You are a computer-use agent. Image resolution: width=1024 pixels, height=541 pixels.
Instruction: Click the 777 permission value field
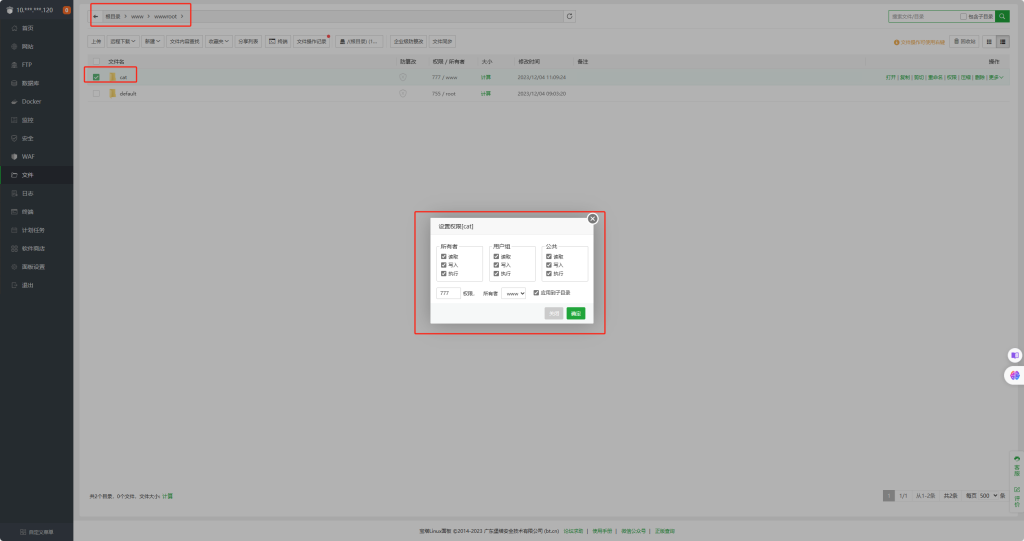(448, 293)
